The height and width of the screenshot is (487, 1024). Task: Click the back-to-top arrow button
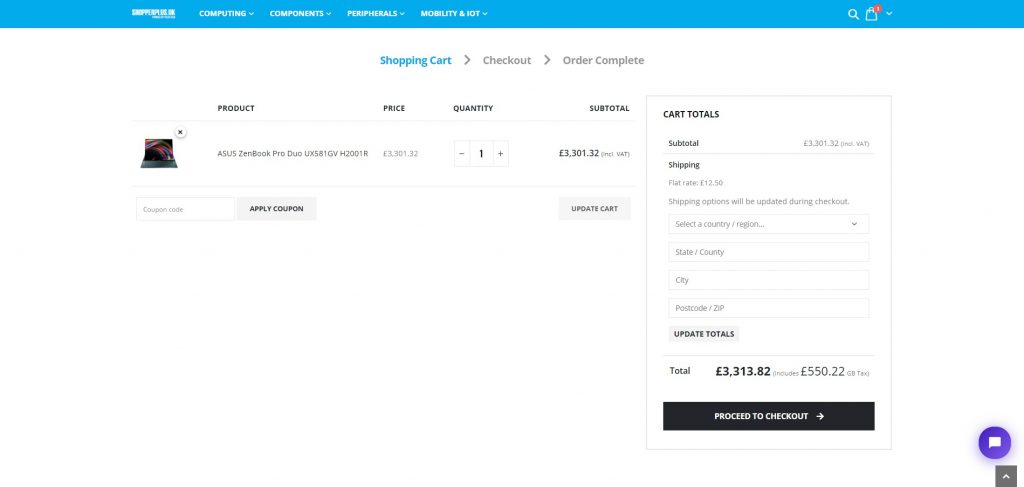(1006, 476)
